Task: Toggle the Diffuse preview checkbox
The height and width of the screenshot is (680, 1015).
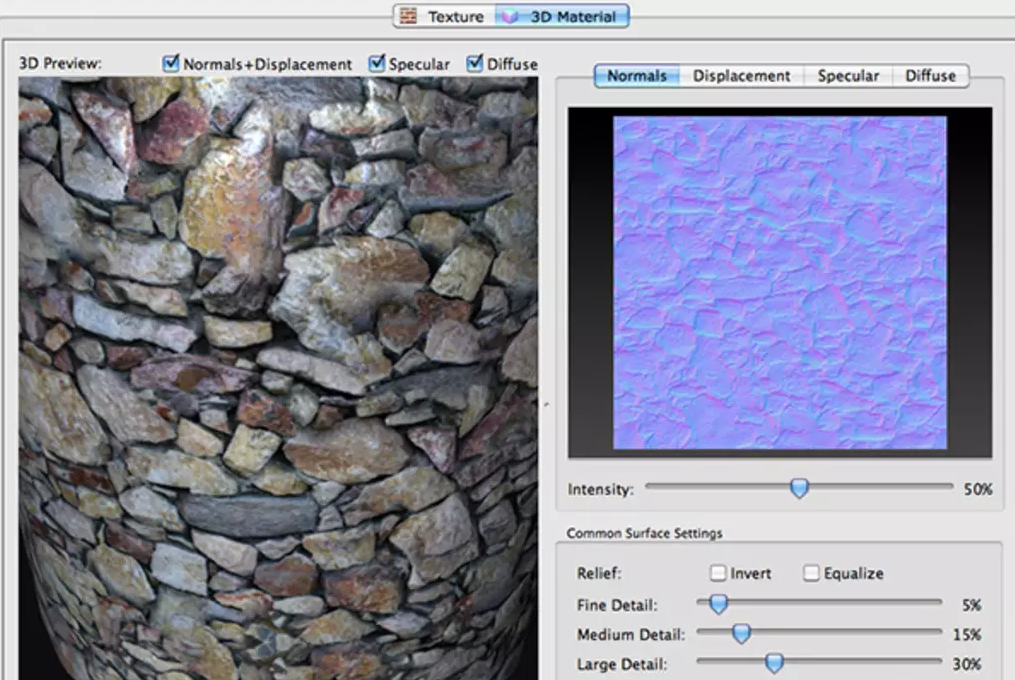Action: pyautogui.click(x=475, y=63)
